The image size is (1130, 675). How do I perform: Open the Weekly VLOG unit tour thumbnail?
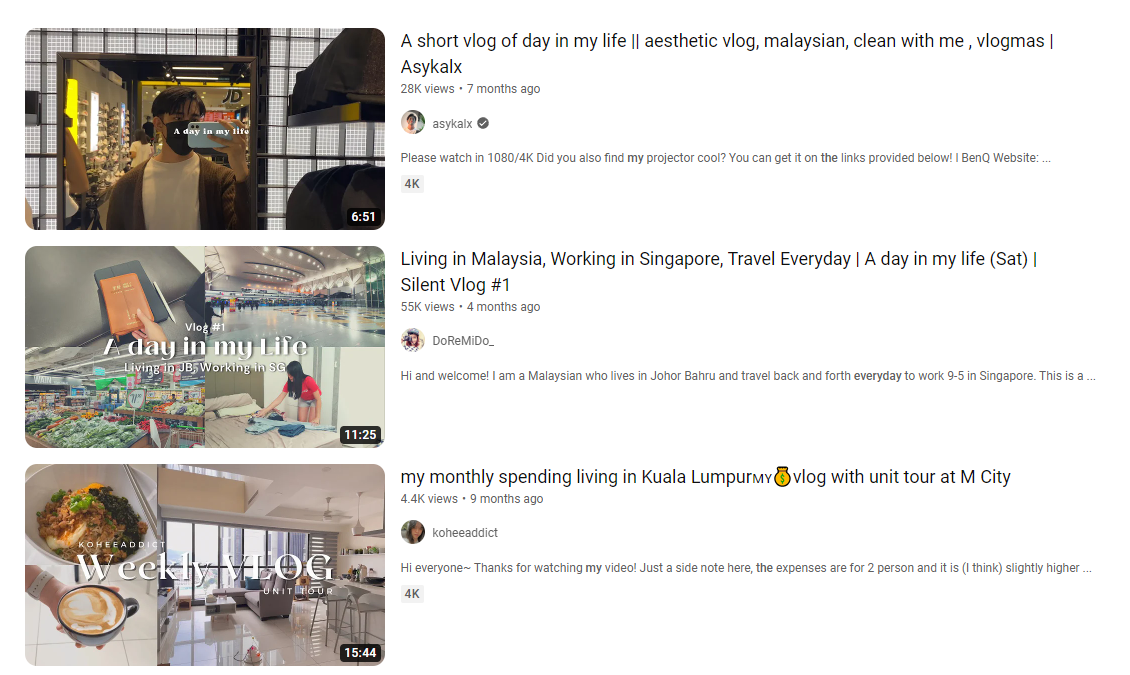click(x=205, y=565)
